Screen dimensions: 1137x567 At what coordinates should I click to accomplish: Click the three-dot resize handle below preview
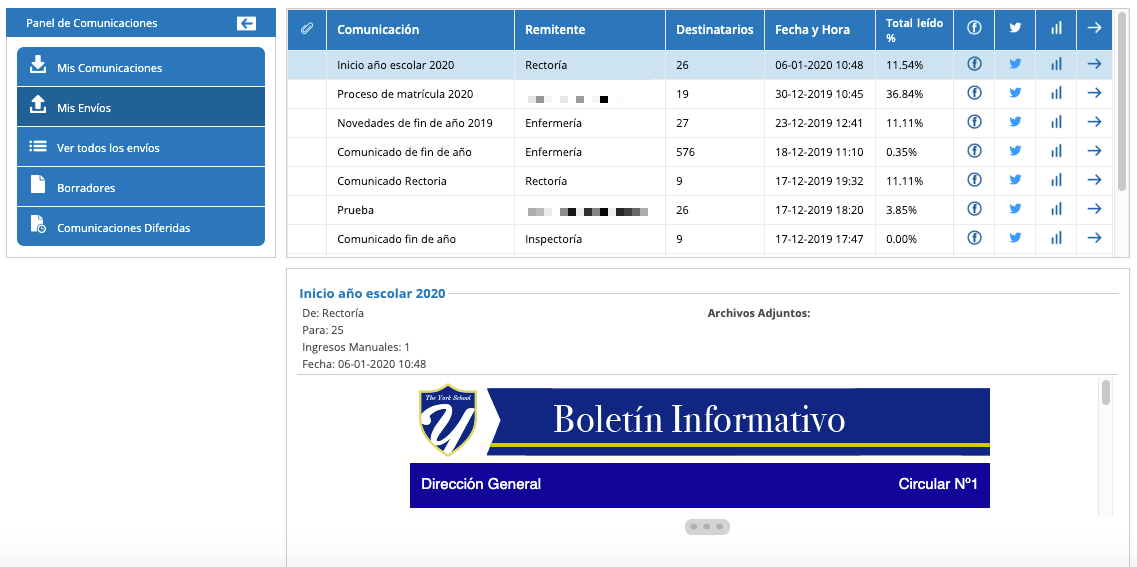[x=707, y=526]
